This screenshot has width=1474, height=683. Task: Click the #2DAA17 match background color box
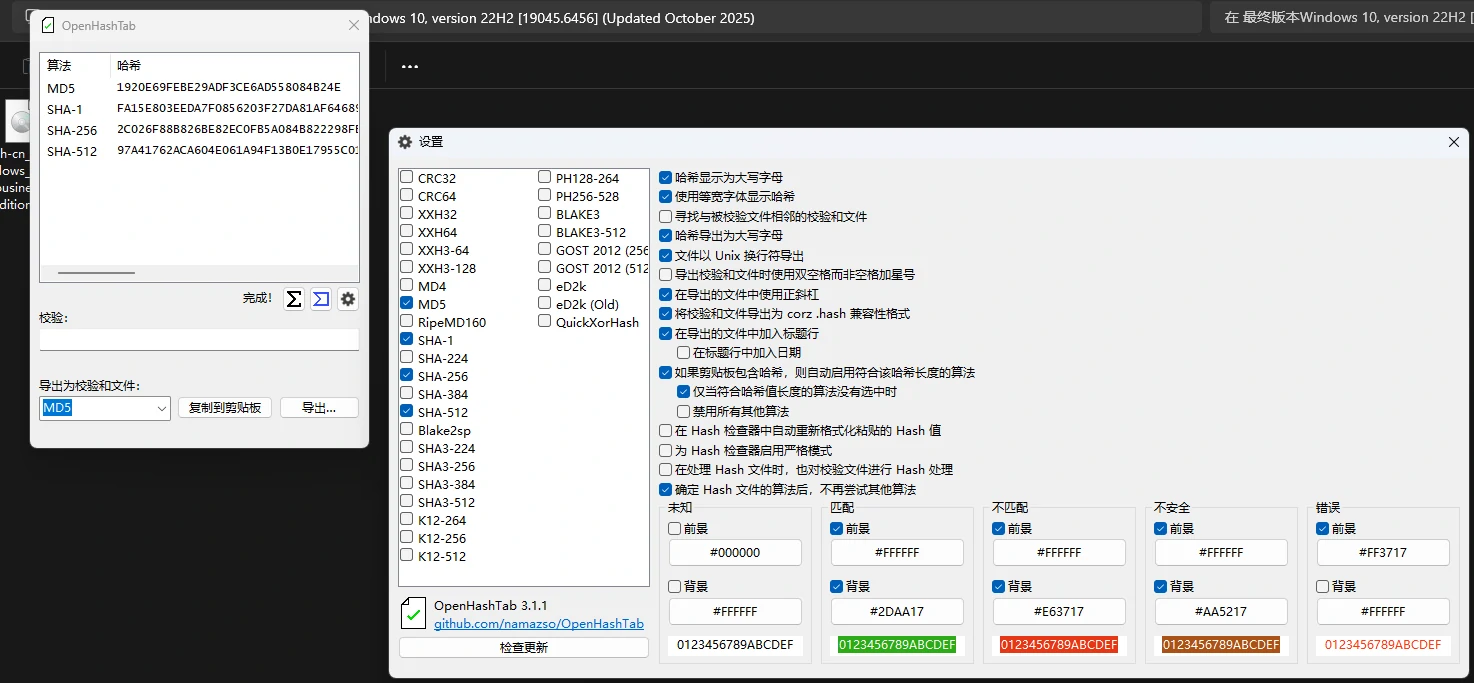pyautogui.click(x=897, y=612)
